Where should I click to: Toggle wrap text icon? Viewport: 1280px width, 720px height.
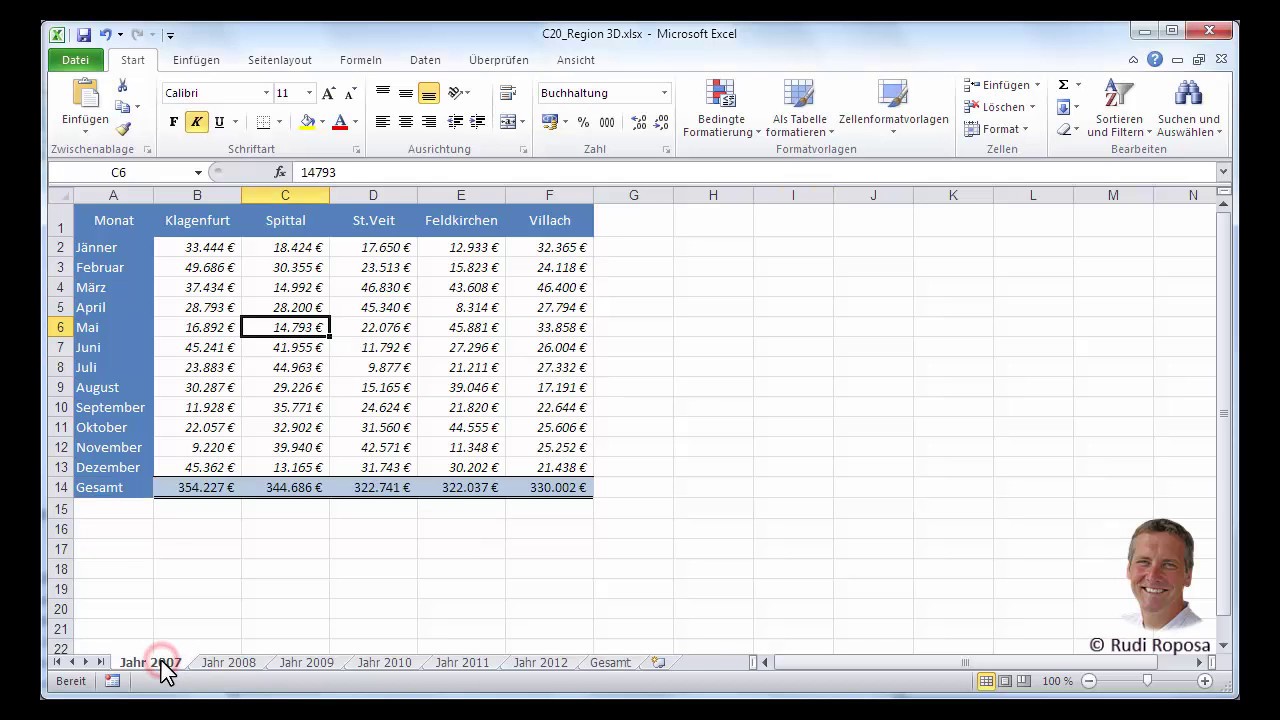click(x=508, y=93)
